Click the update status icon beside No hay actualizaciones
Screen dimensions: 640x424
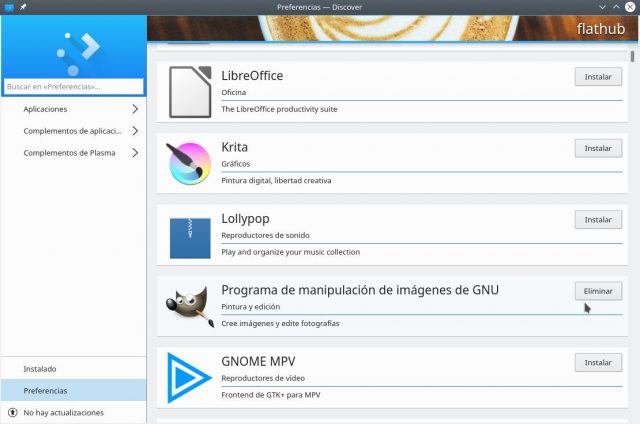(13, 413)
